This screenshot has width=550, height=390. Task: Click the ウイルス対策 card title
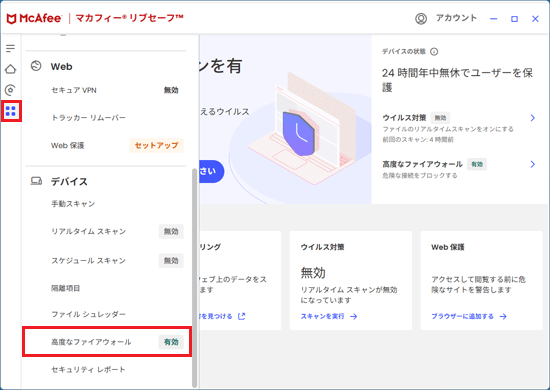tap(322, 247)
